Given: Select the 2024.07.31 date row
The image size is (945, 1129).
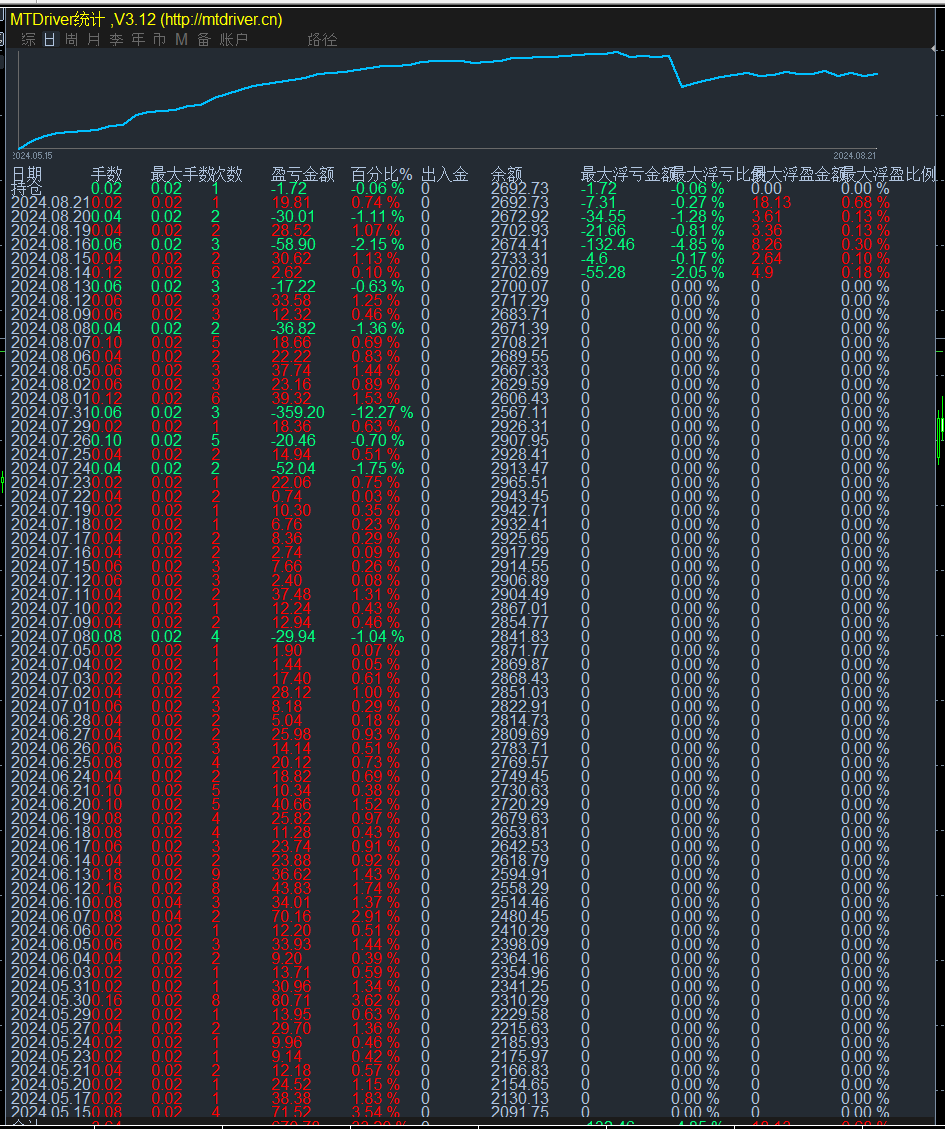Looking at the screenshot, I should pos(51,413).
